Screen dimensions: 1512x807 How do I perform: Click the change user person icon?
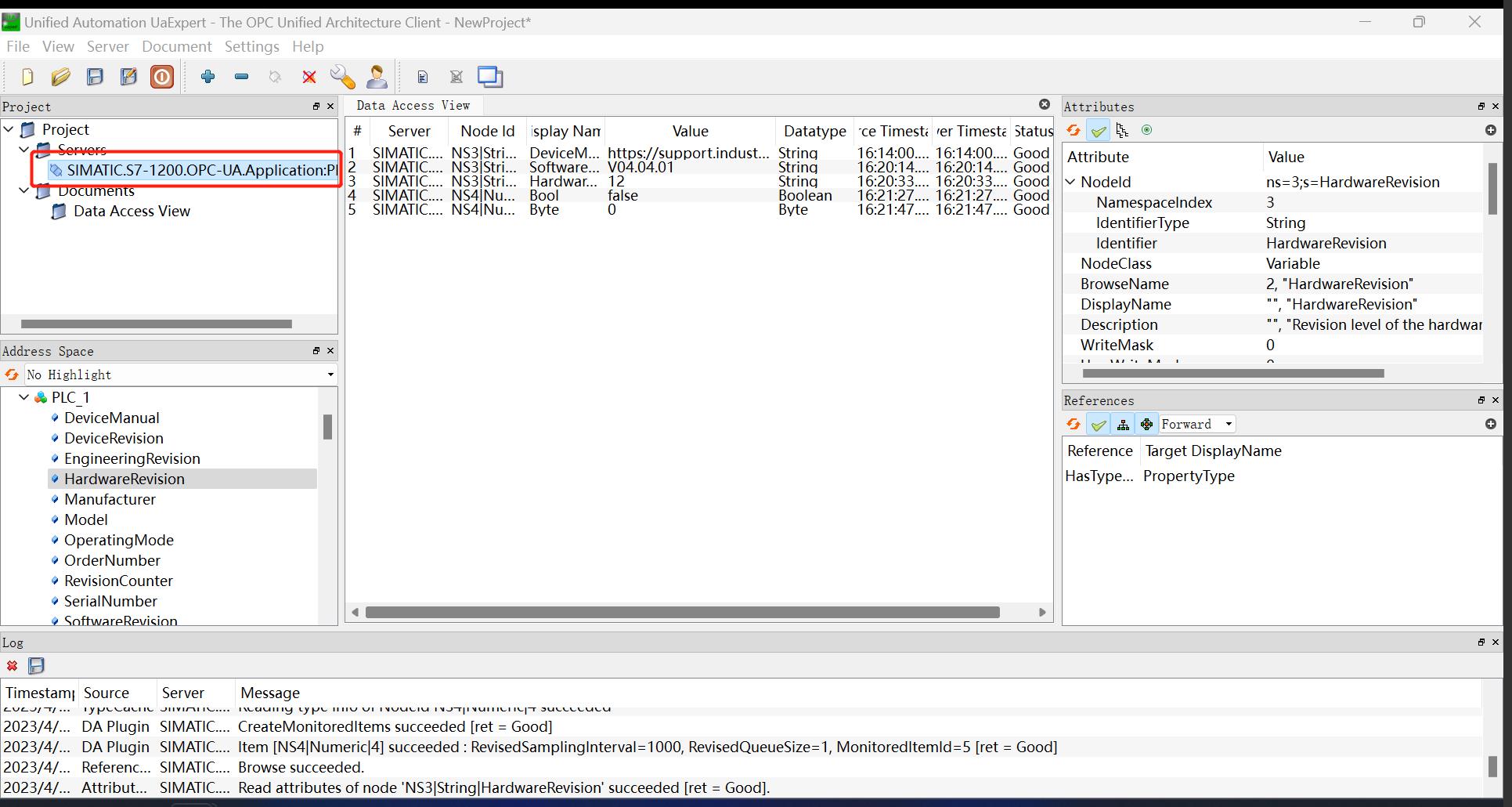pyautogui.click(x=377, y=77)
